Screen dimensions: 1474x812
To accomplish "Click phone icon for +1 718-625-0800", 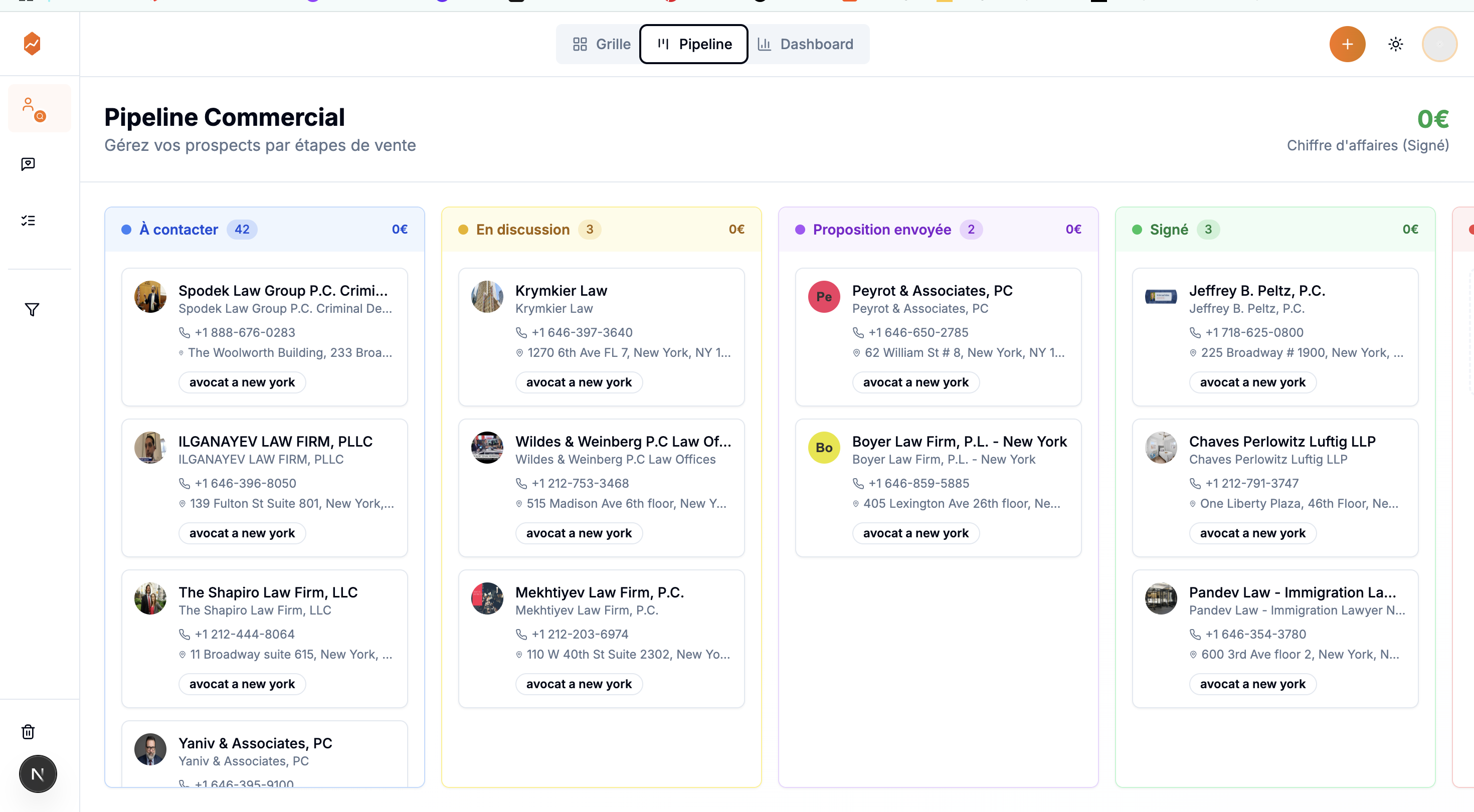I will point(1195,332).
